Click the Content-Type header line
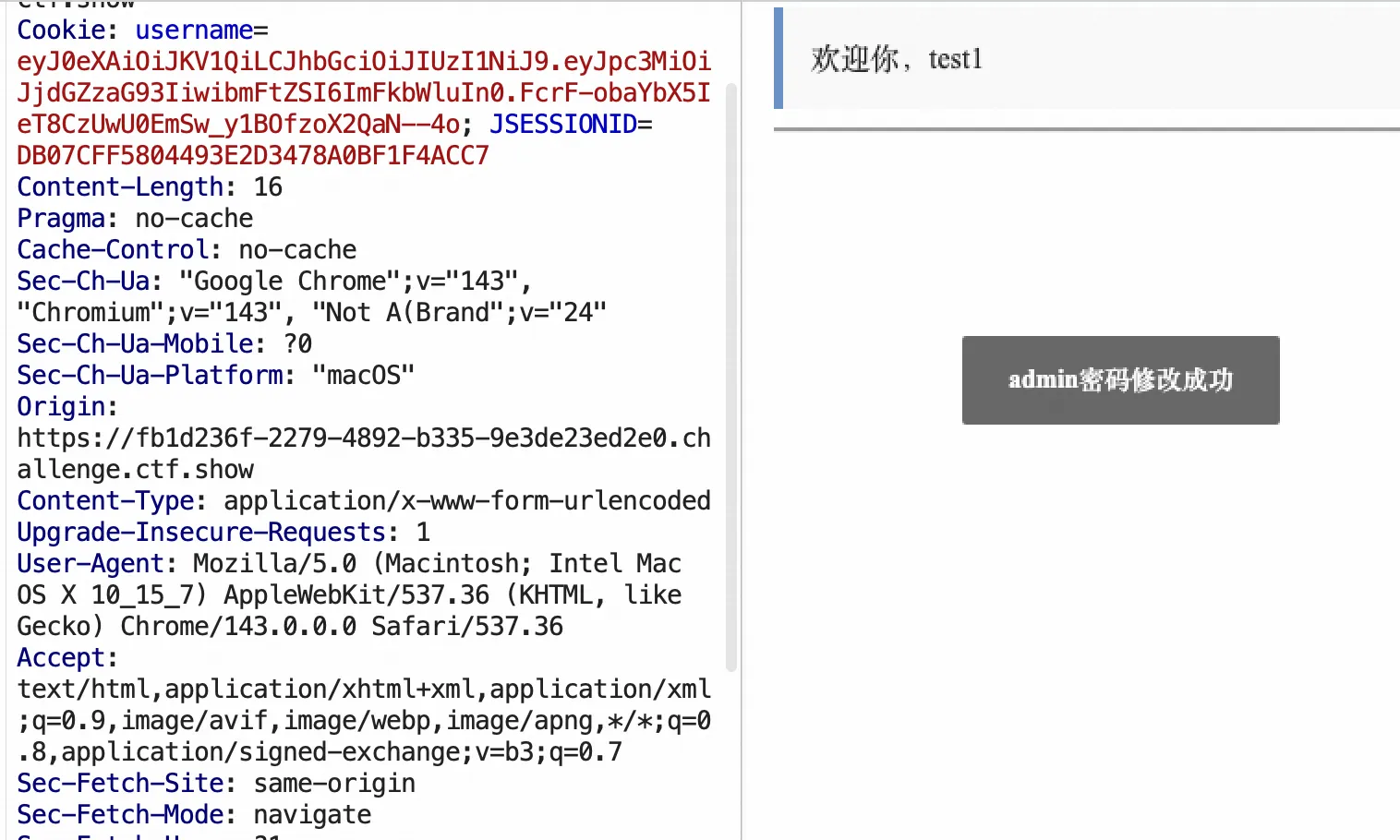This screenshot has width=1400, height=840. click(364, 501)
